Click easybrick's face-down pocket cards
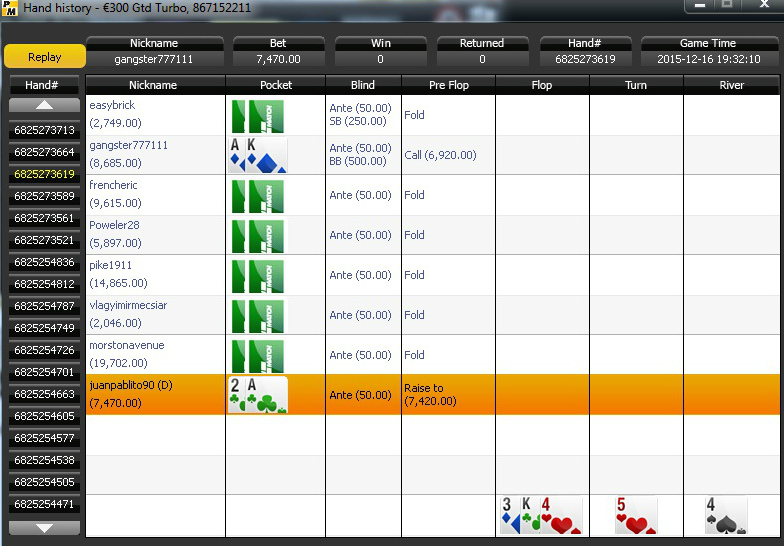 click(258, 116)
